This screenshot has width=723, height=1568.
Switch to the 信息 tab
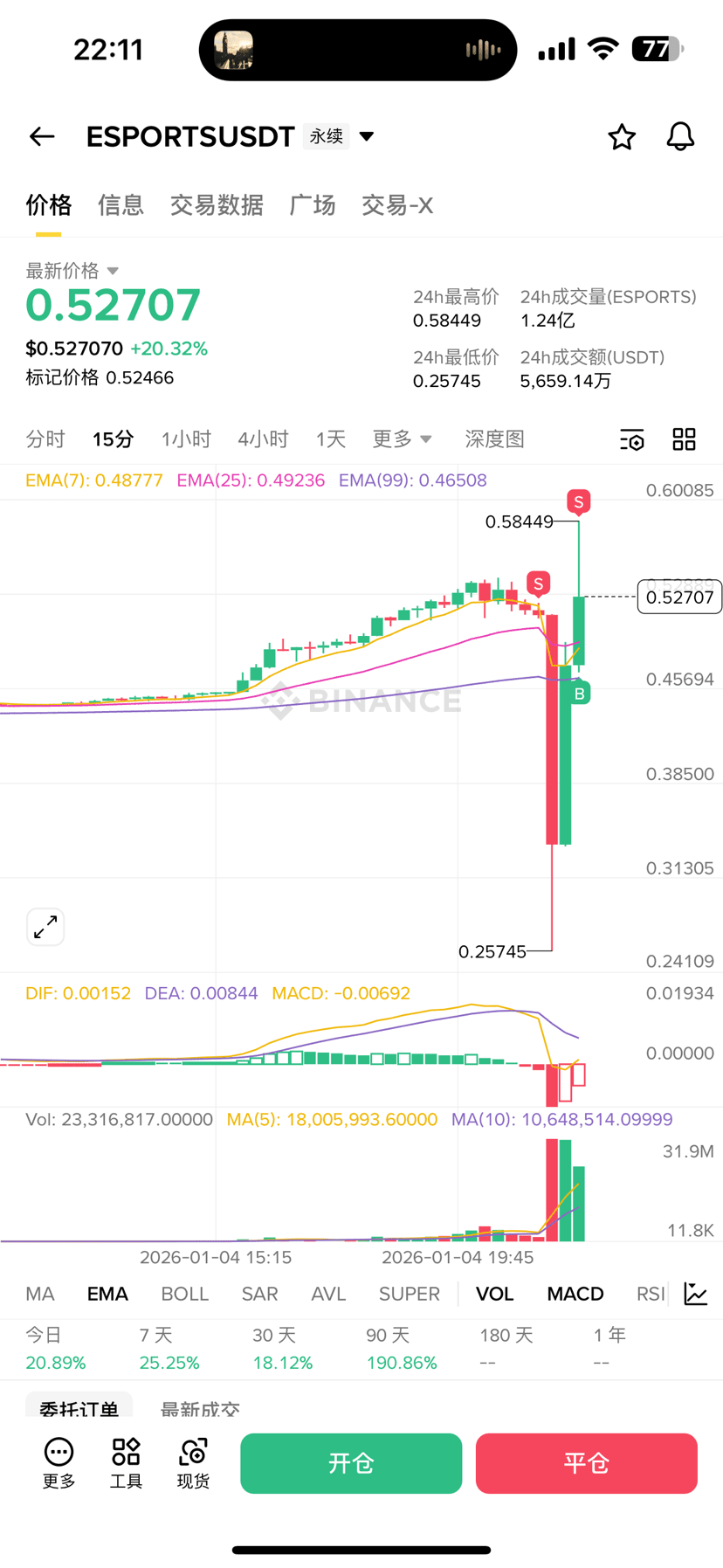coord(120,205)
